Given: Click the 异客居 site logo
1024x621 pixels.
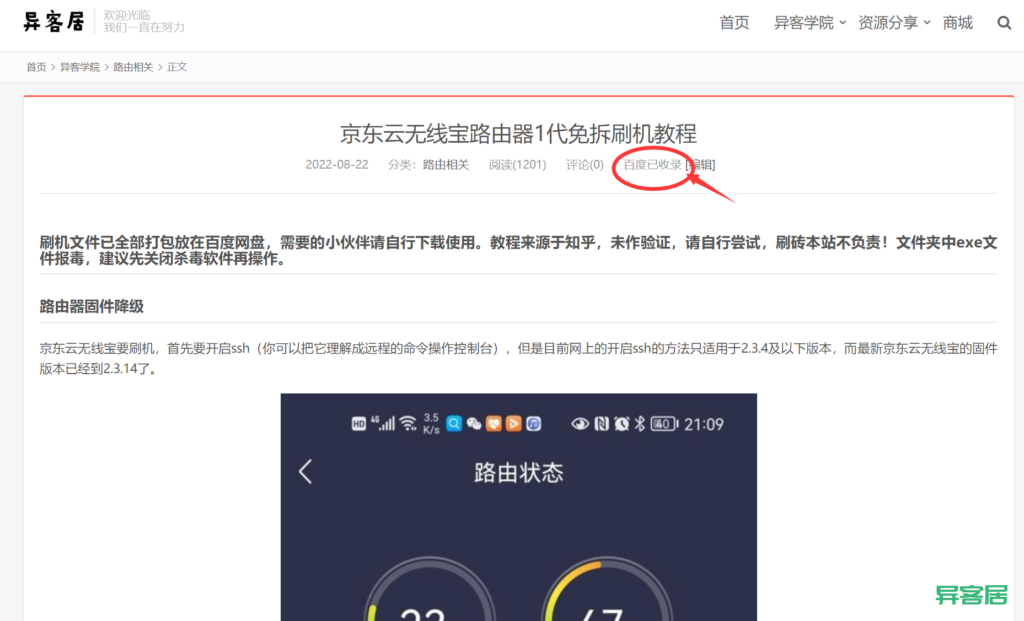Looking at the screenshot, I should [x=54, y=22].
